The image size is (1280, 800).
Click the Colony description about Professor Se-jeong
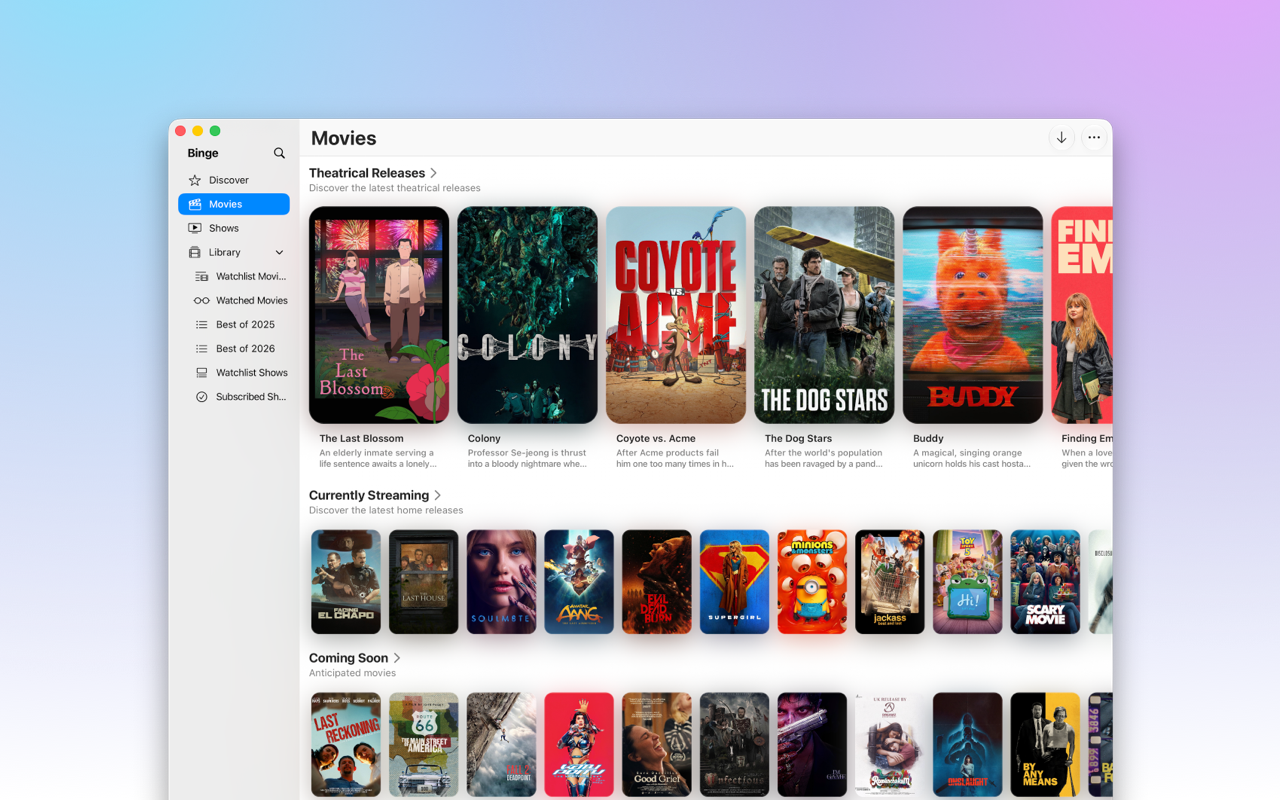[527, 458]
